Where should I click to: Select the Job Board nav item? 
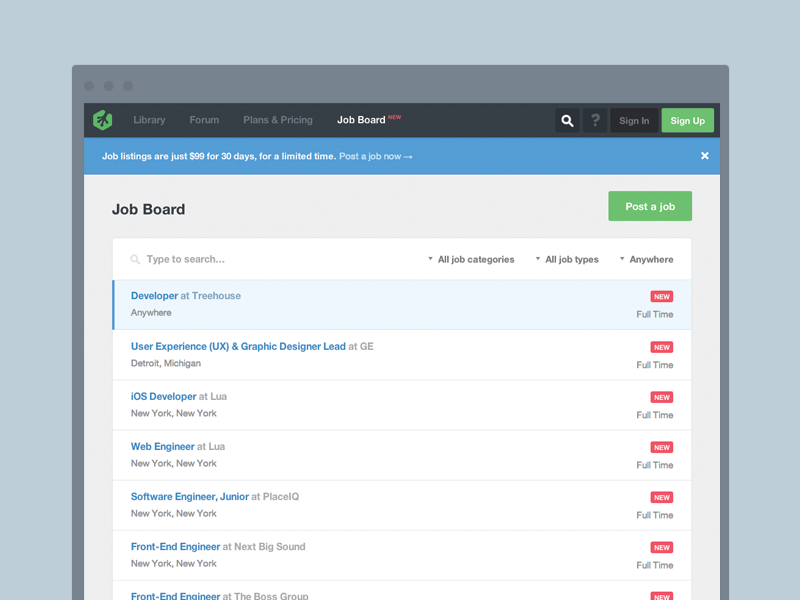point(361,120)
